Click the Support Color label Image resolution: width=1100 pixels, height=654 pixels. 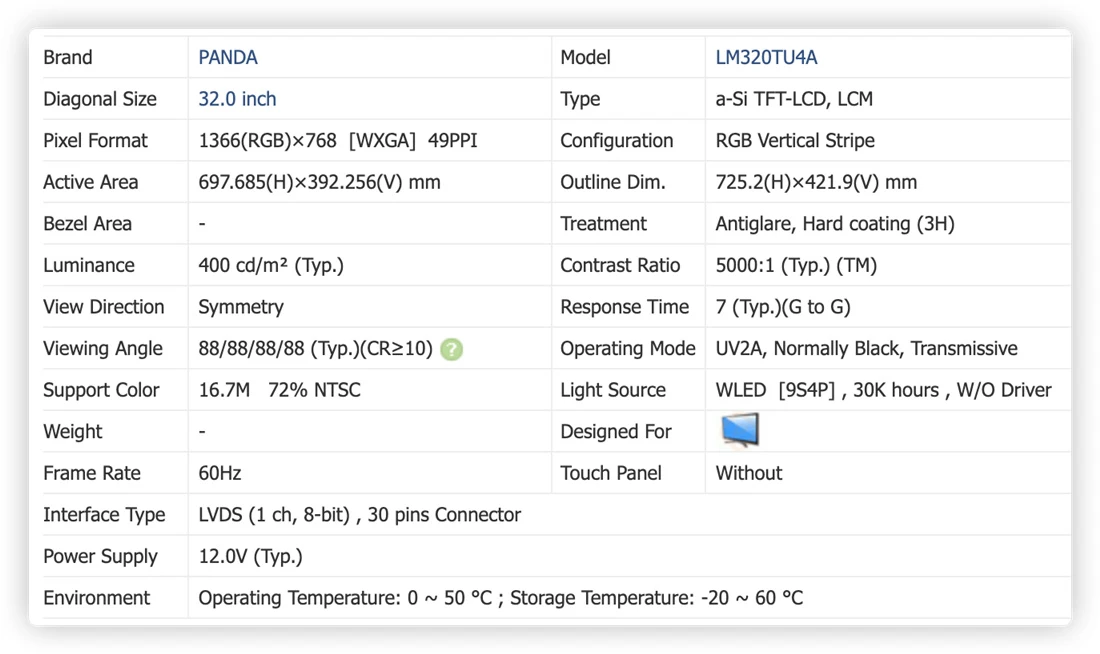[101, 390]
